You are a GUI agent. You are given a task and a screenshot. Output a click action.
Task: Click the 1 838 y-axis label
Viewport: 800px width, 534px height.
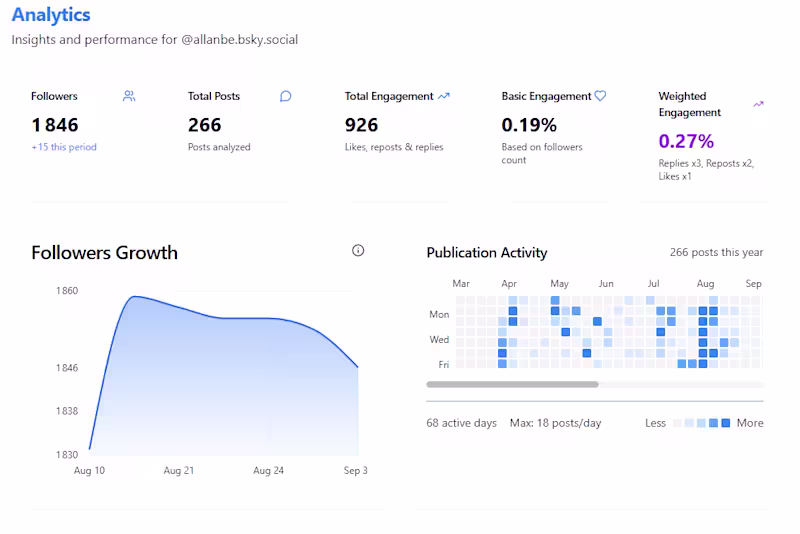(67, 411)
